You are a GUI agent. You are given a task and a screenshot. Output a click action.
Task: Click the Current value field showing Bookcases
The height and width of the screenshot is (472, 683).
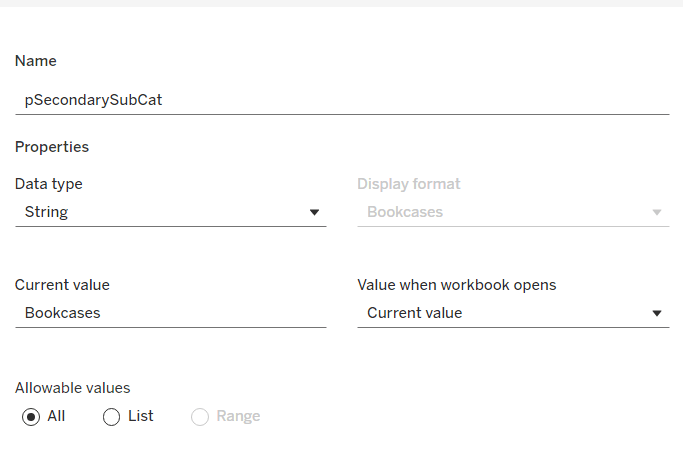(x=170, y=313)
